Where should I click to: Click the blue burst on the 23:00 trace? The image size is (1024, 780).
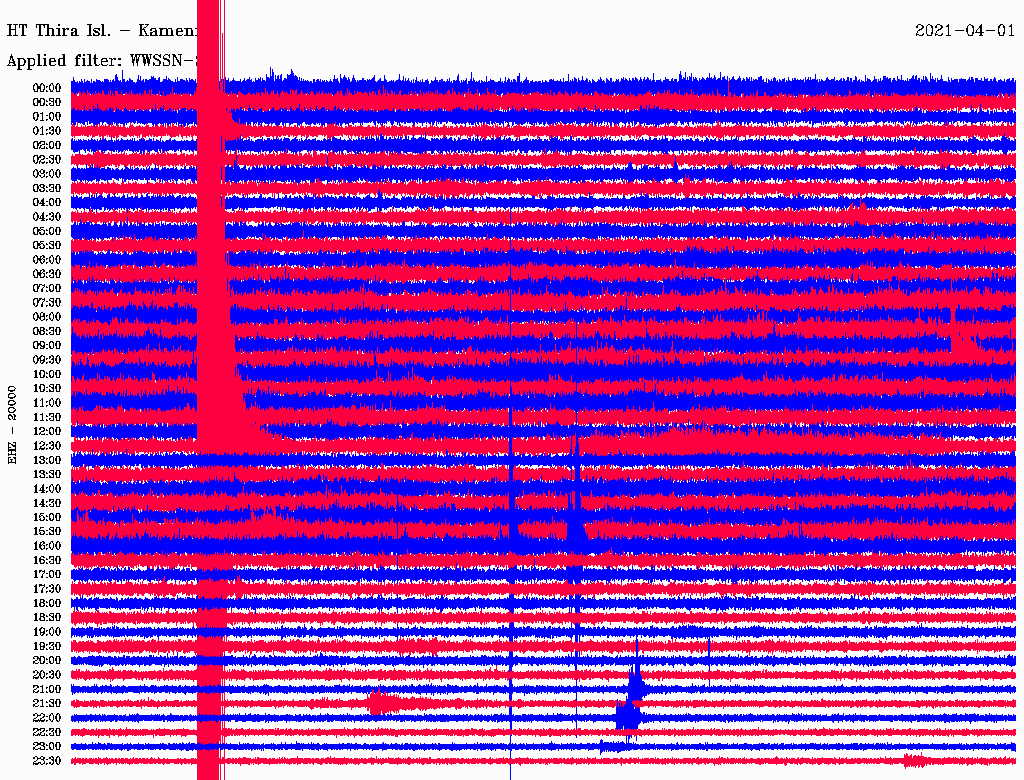(x=614, y=746)
